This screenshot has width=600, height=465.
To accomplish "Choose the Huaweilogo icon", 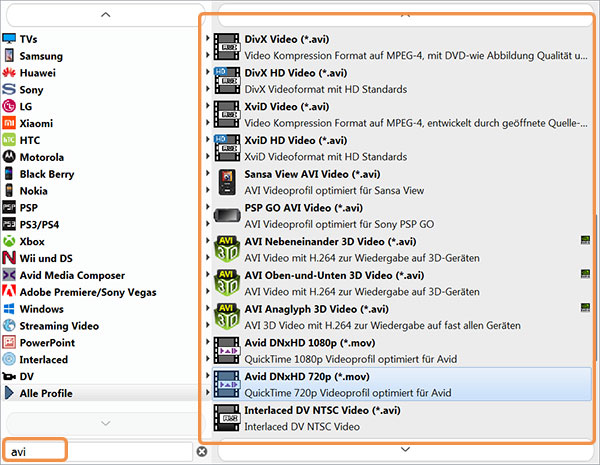I will coord(9,72).
